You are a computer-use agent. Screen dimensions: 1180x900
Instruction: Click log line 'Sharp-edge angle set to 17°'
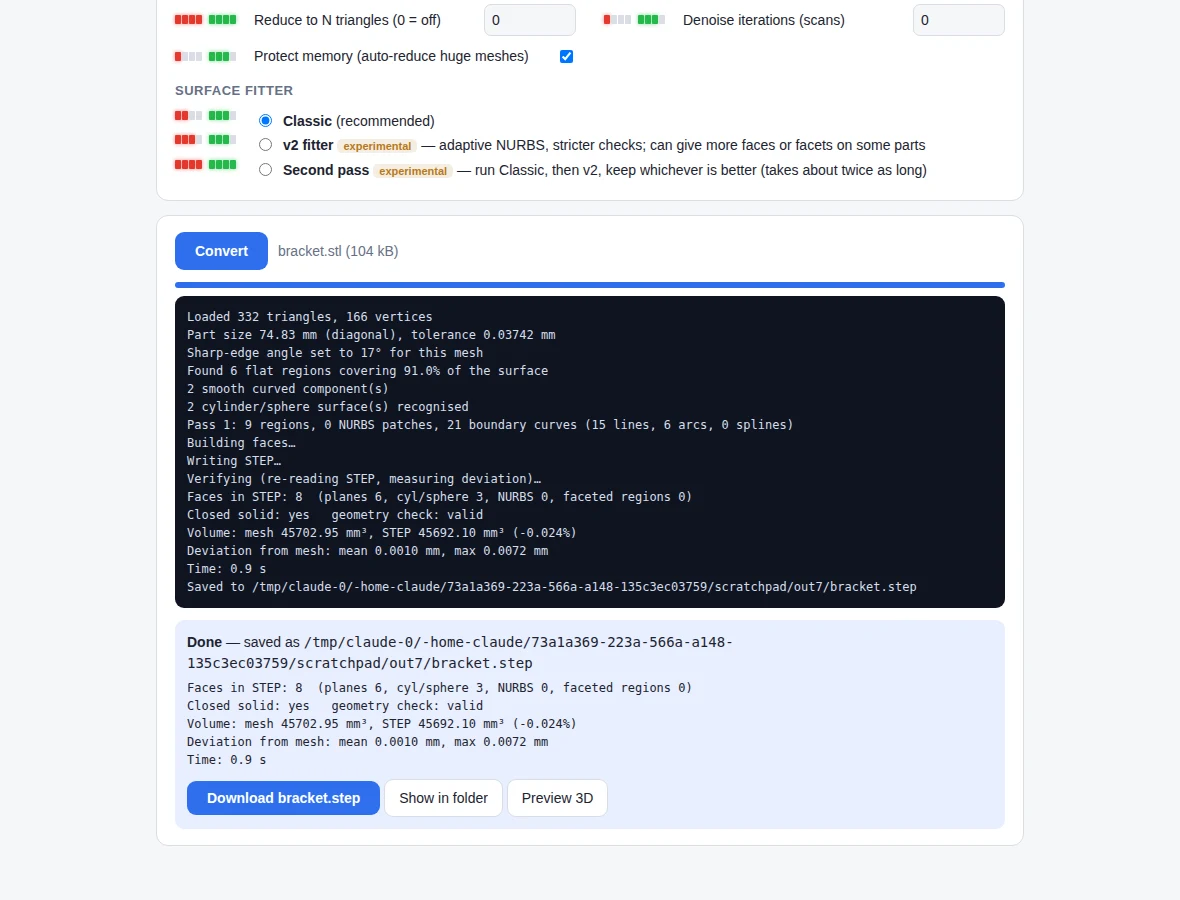point(335,353)
